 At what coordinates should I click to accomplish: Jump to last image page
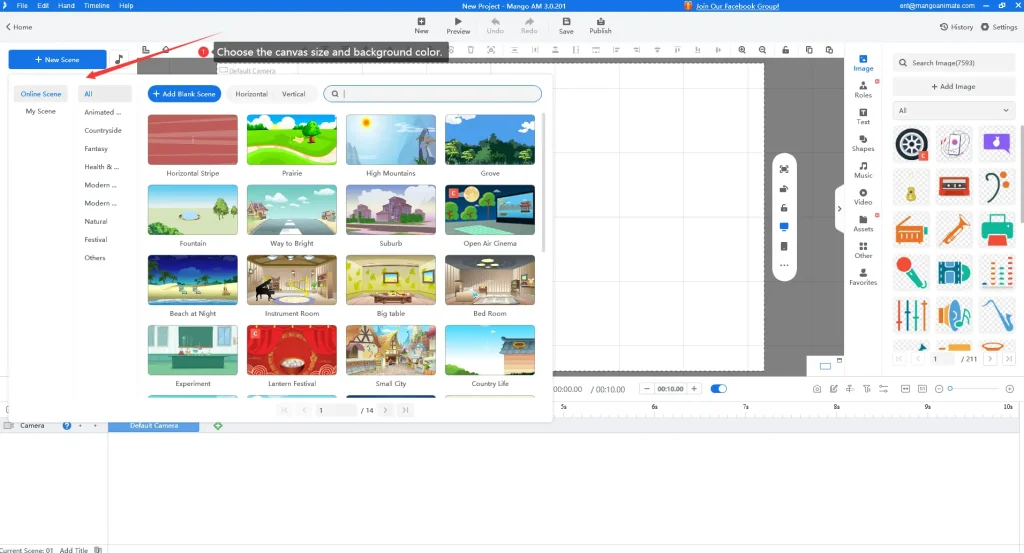click(x=1009, y=358)
